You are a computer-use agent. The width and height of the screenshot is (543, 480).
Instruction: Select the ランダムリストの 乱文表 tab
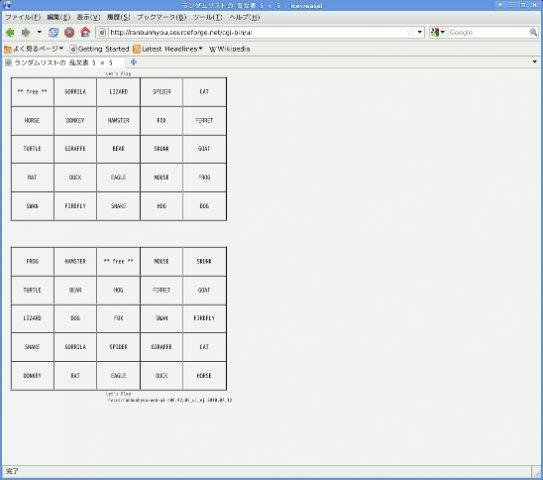[64, 63]
